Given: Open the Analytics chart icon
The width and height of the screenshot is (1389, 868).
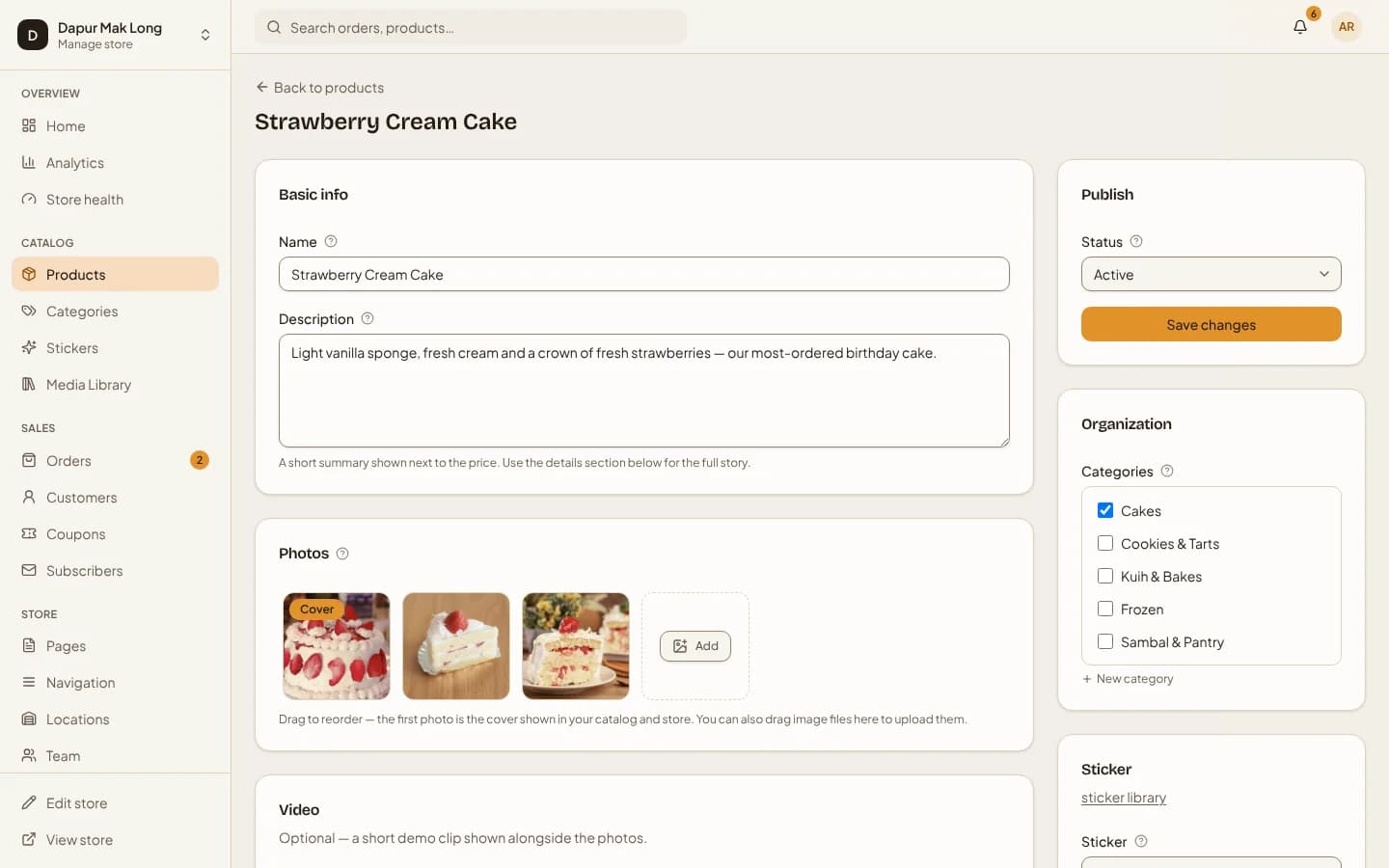Looking at the screenshot, I should (x=29, y=162).
